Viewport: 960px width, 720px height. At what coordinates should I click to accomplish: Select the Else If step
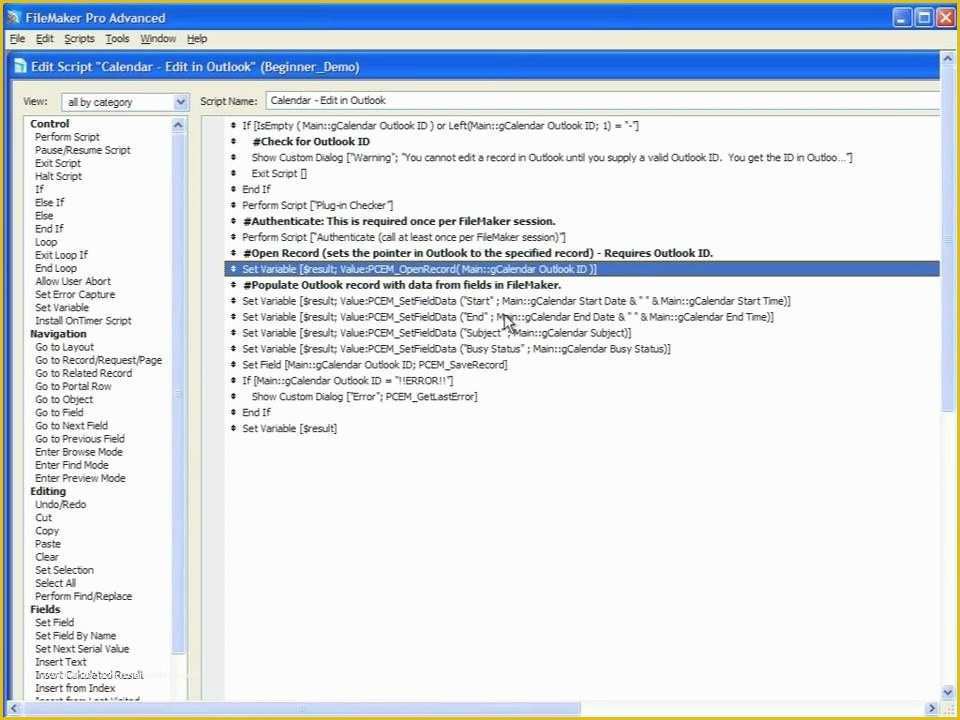coord(49,202)
